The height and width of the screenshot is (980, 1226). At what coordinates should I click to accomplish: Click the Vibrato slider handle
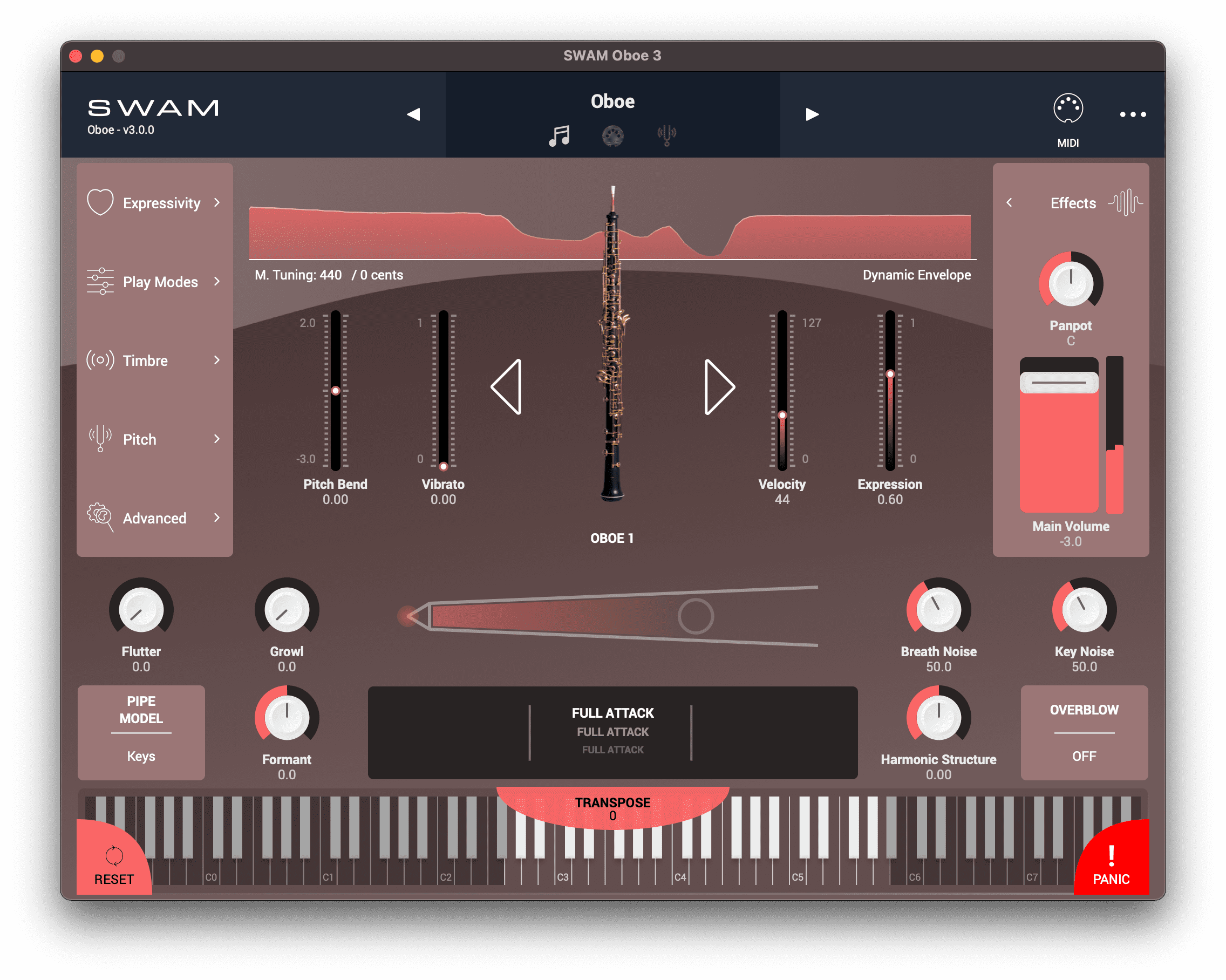point(444,466)
